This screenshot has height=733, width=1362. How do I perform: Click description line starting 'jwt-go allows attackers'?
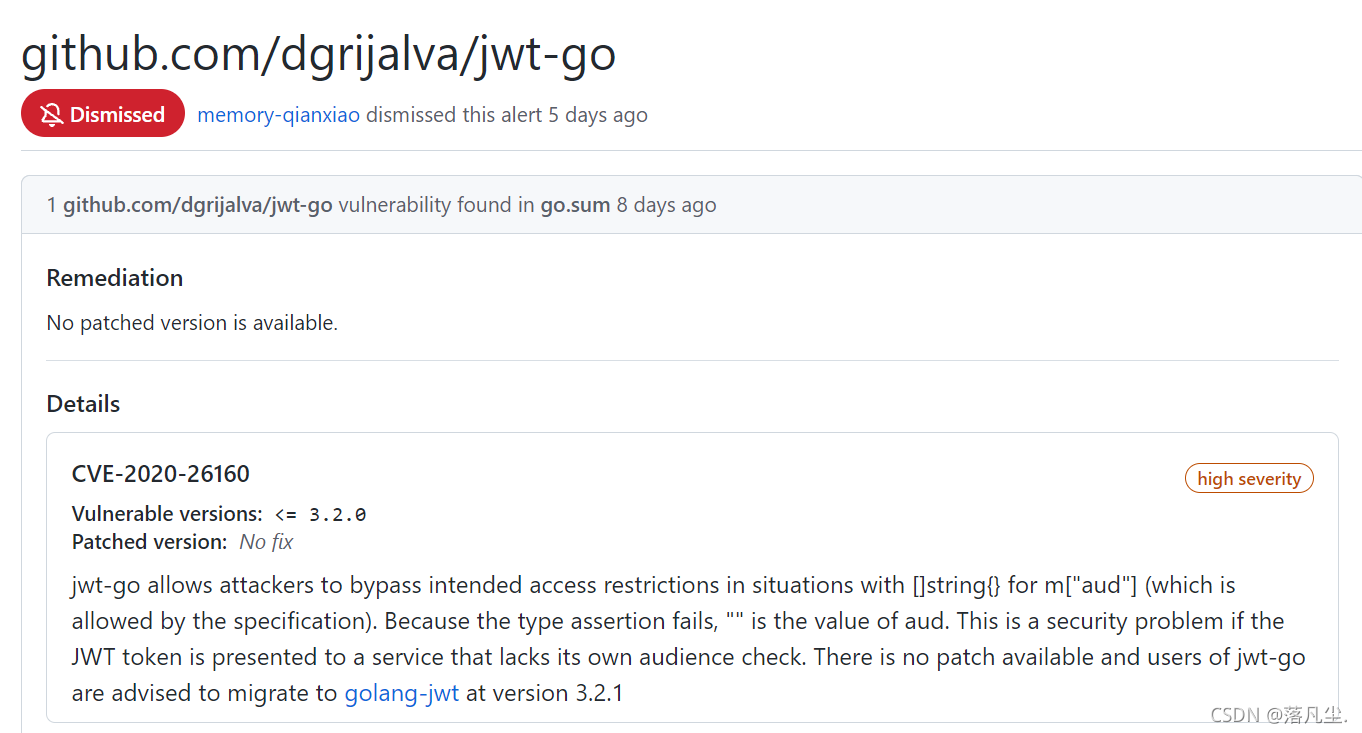tap(654, 585)
